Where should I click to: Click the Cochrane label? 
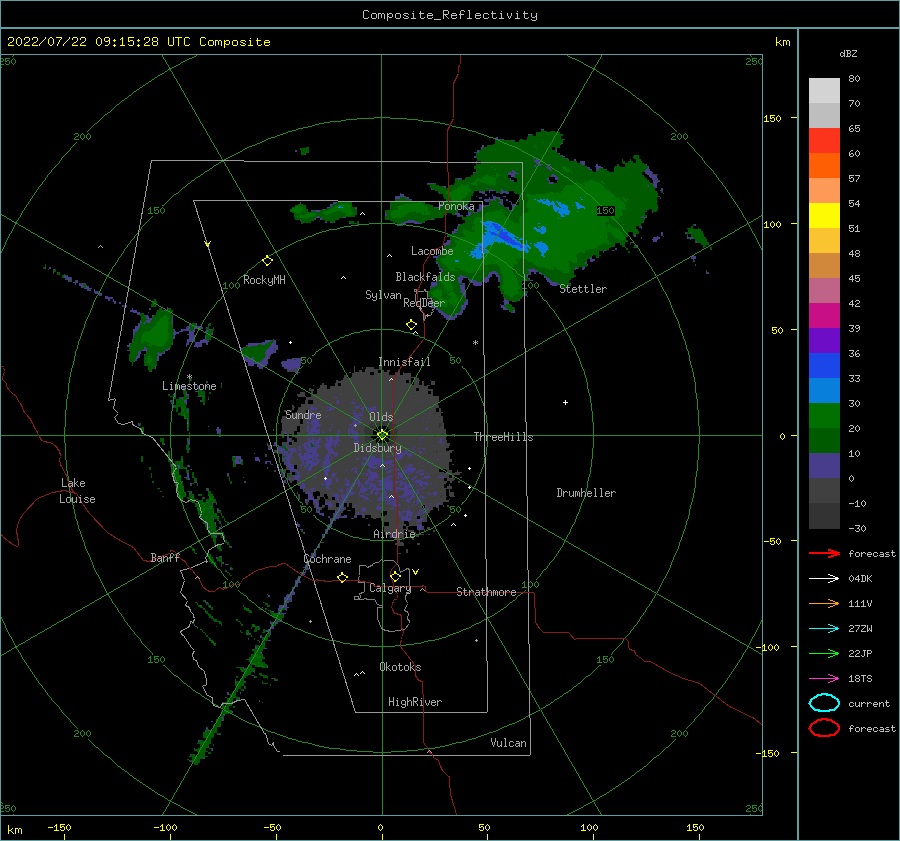coord(327,559)
